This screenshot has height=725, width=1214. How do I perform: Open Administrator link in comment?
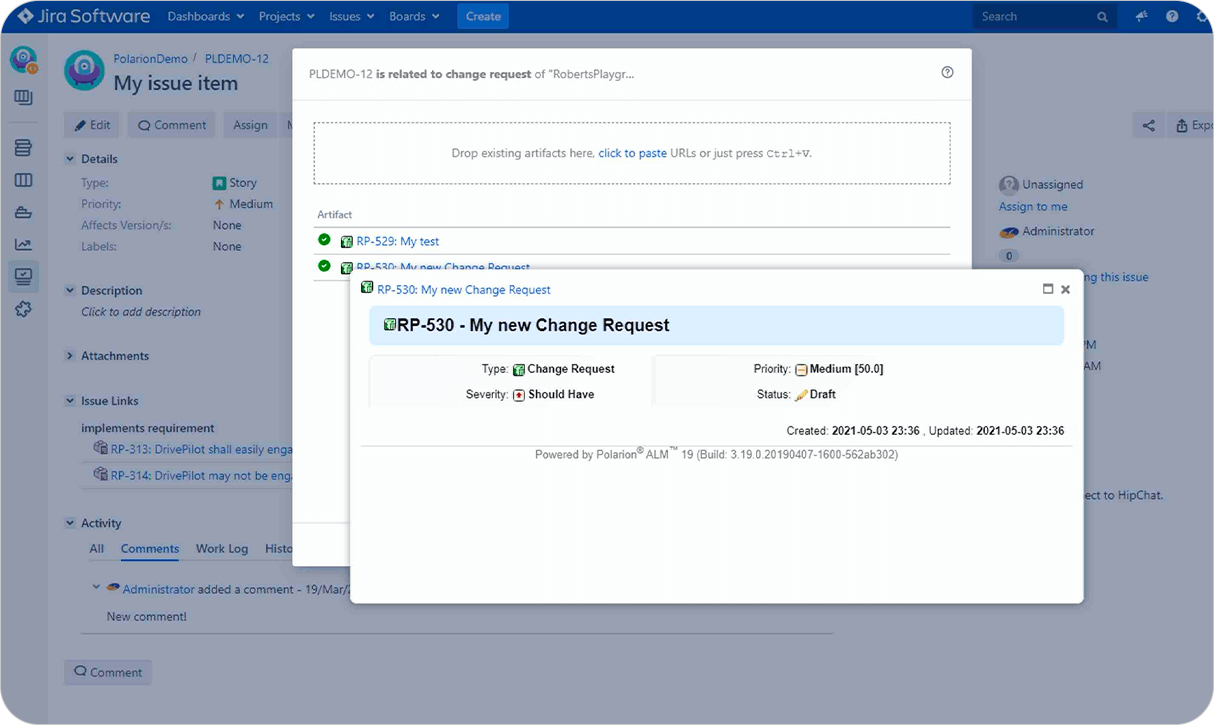(159, 590)
